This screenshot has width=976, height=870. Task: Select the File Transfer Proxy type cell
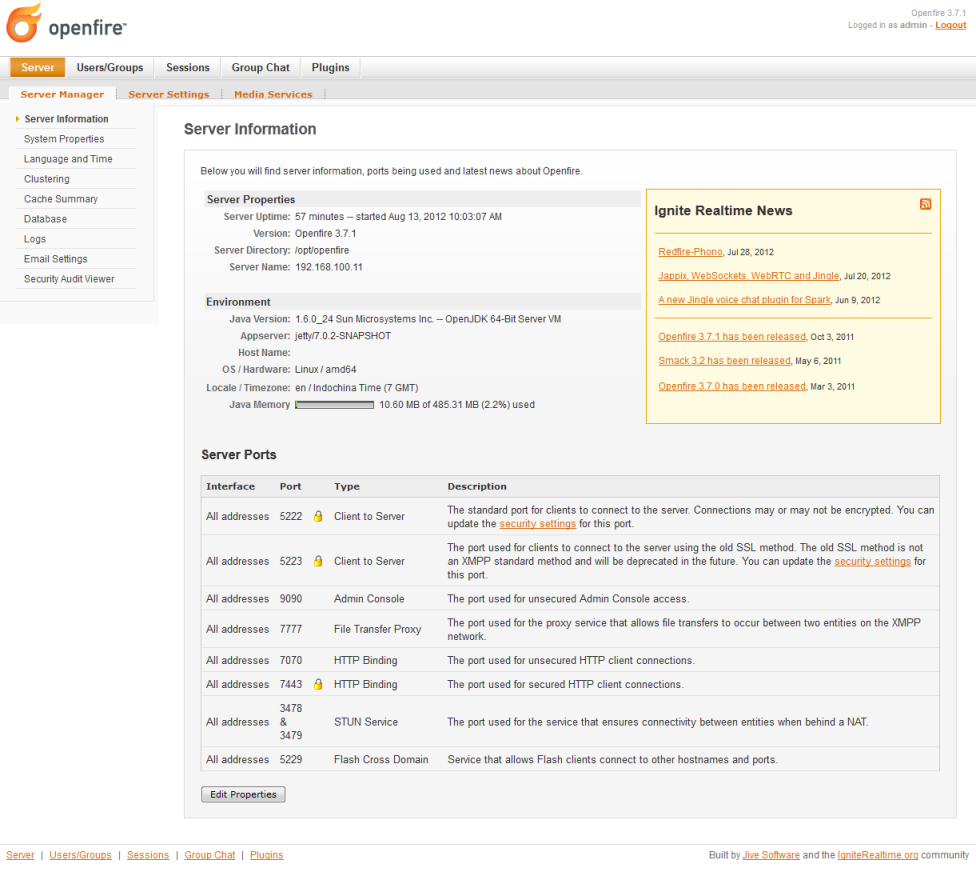(x=377, y=629)
